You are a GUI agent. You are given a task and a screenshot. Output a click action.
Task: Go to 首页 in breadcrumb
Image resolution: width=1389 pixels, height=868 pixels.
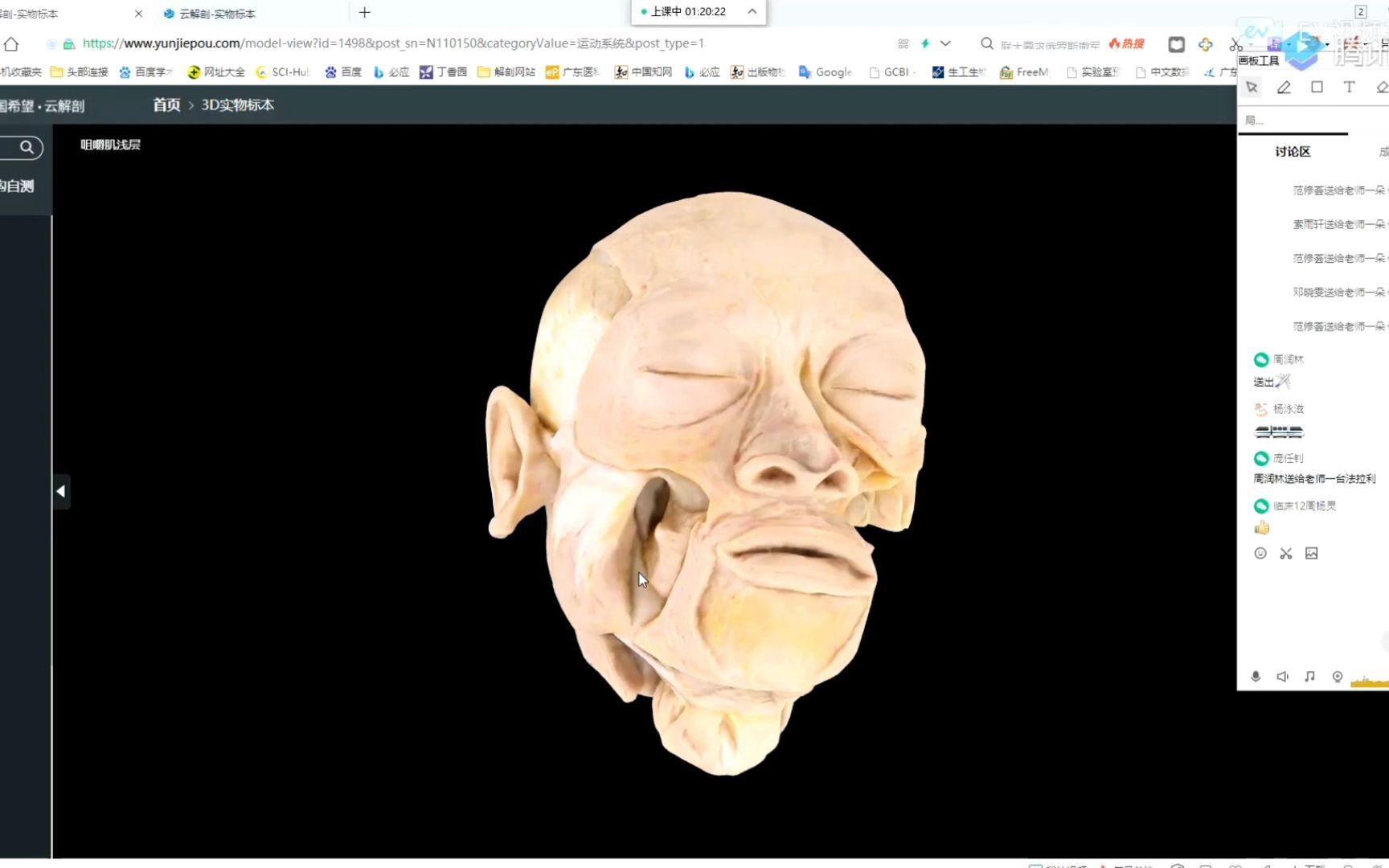tap(166, 104)
